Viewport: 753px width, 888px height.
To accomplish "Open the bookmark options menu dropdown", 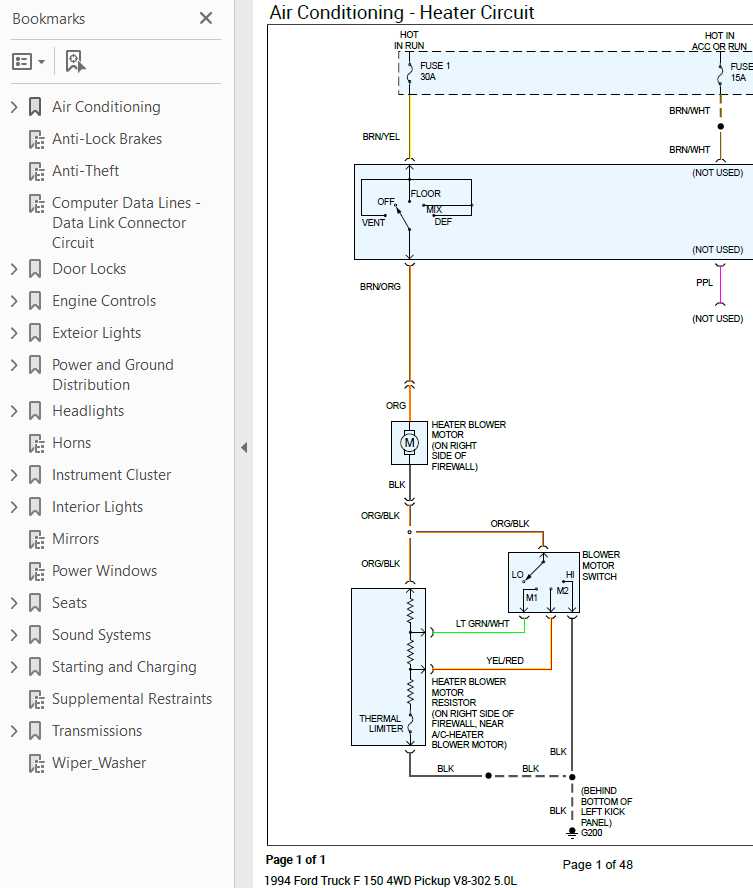I will tap(28, 61).
